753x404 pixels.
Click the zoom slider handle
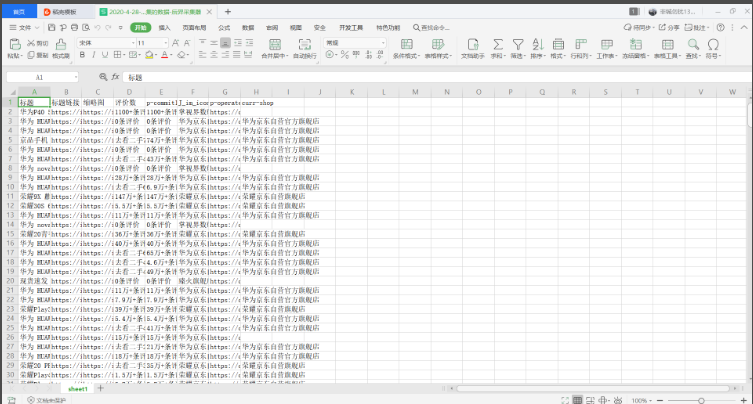tap(701, 400)
